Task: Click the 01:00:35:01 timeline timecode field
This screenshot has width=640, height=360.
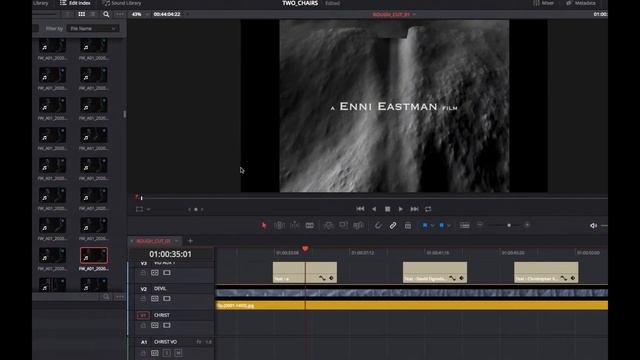Action: (x=170, y=254)
